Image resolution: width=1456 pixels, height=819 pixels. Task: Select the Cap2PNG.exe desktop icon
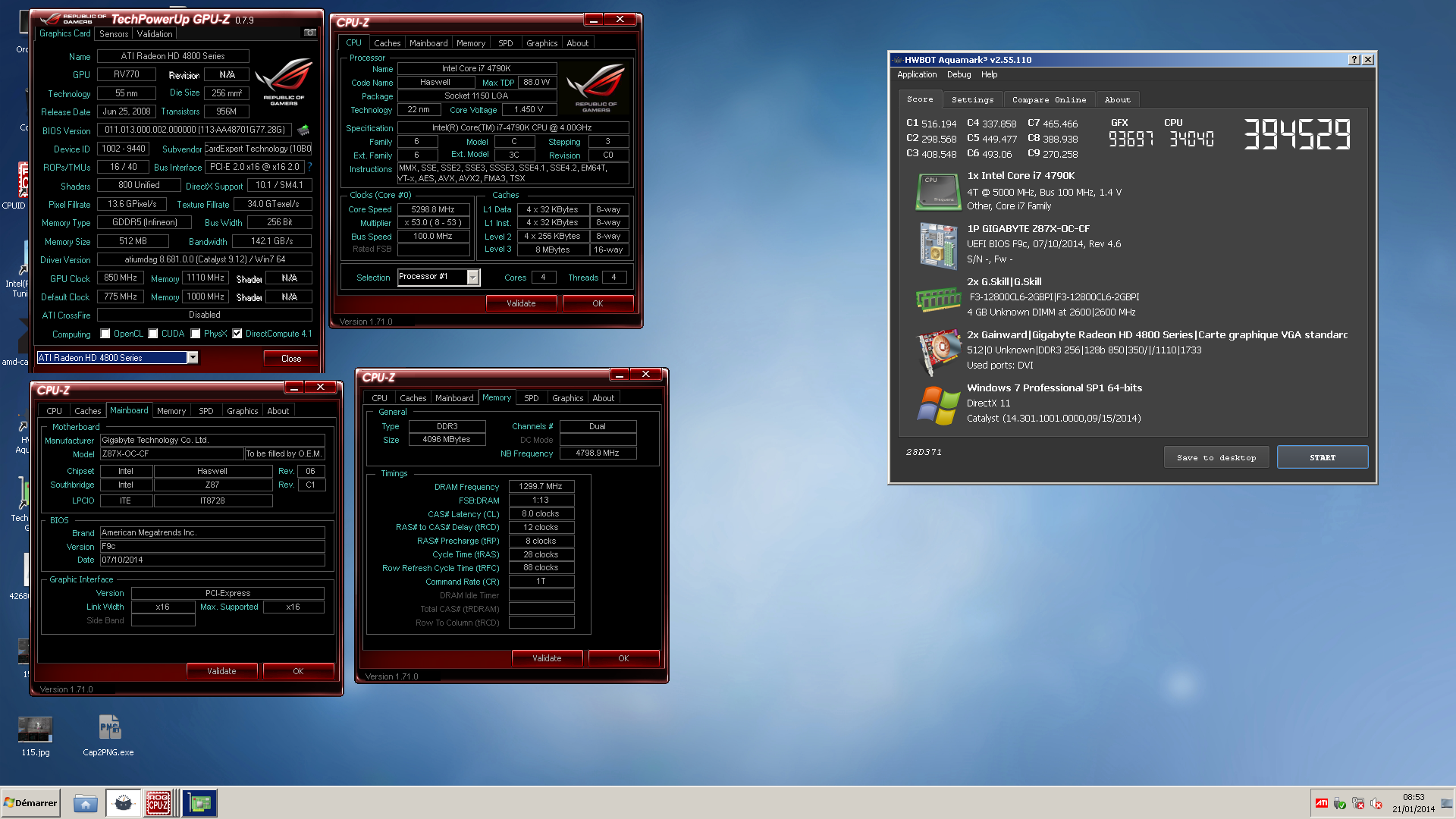point(108,736)
